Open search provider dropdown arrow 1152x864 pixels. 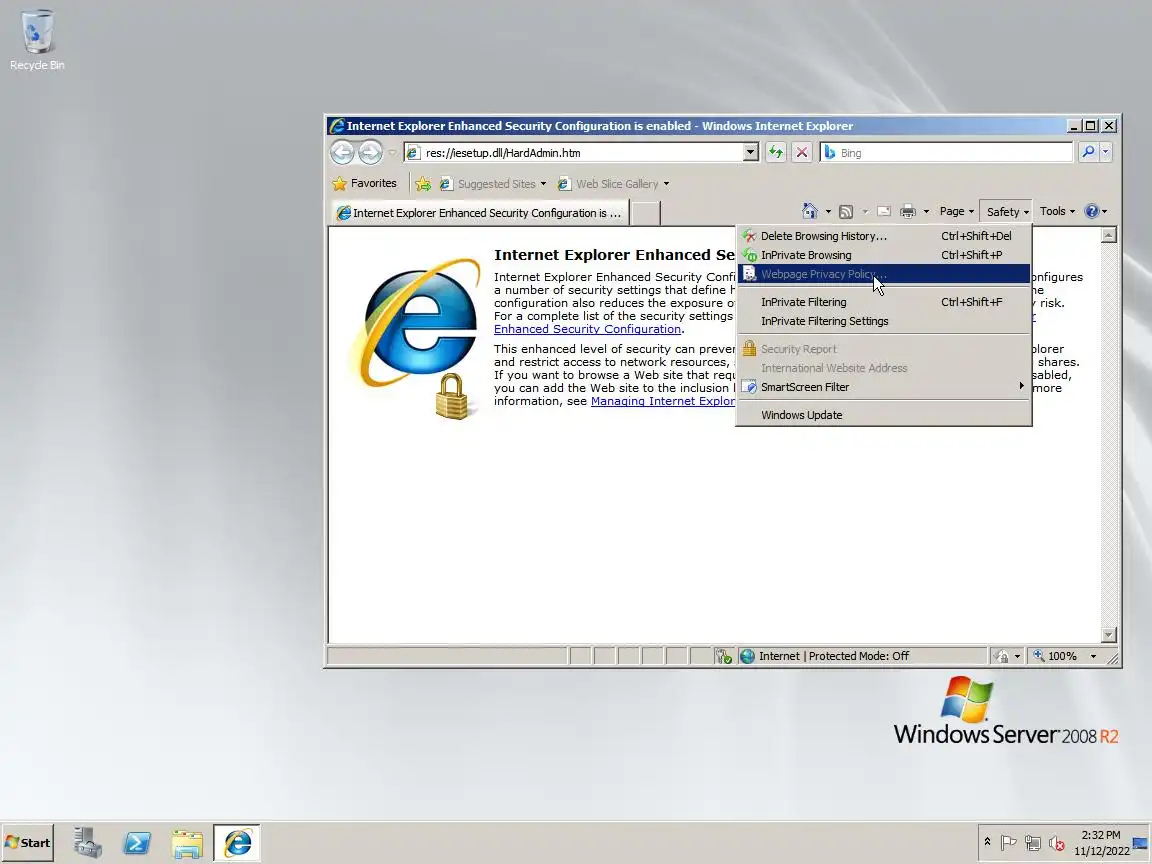[1106, 152]
